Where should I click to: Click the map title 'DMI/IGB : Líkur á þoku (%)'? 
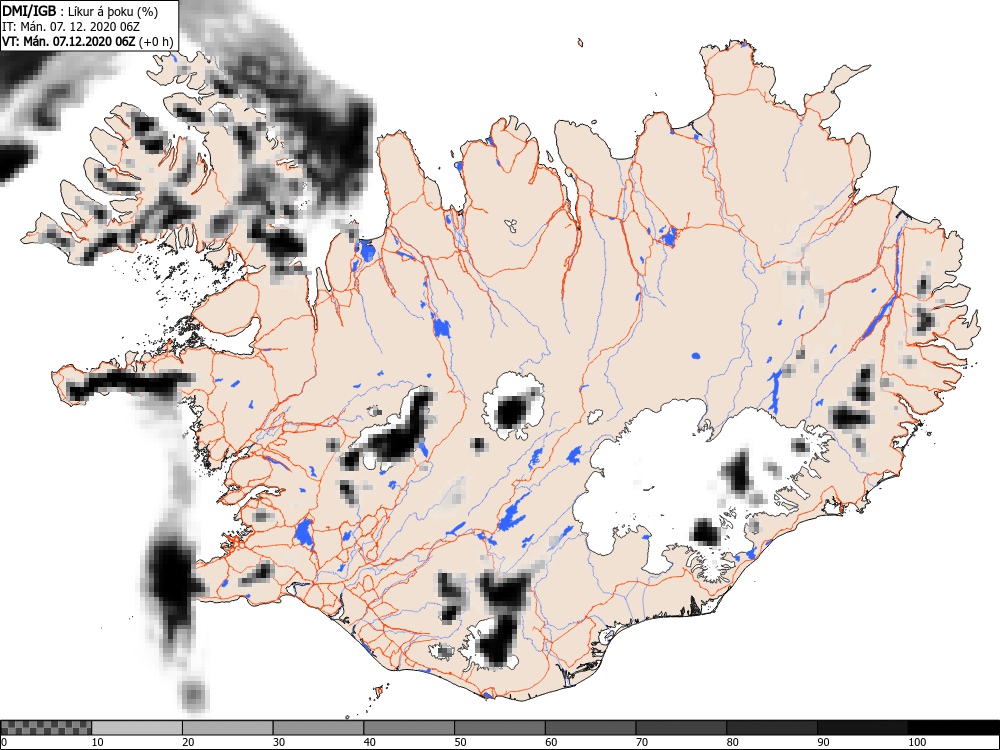pyautogui.click(x=80, y=11)
